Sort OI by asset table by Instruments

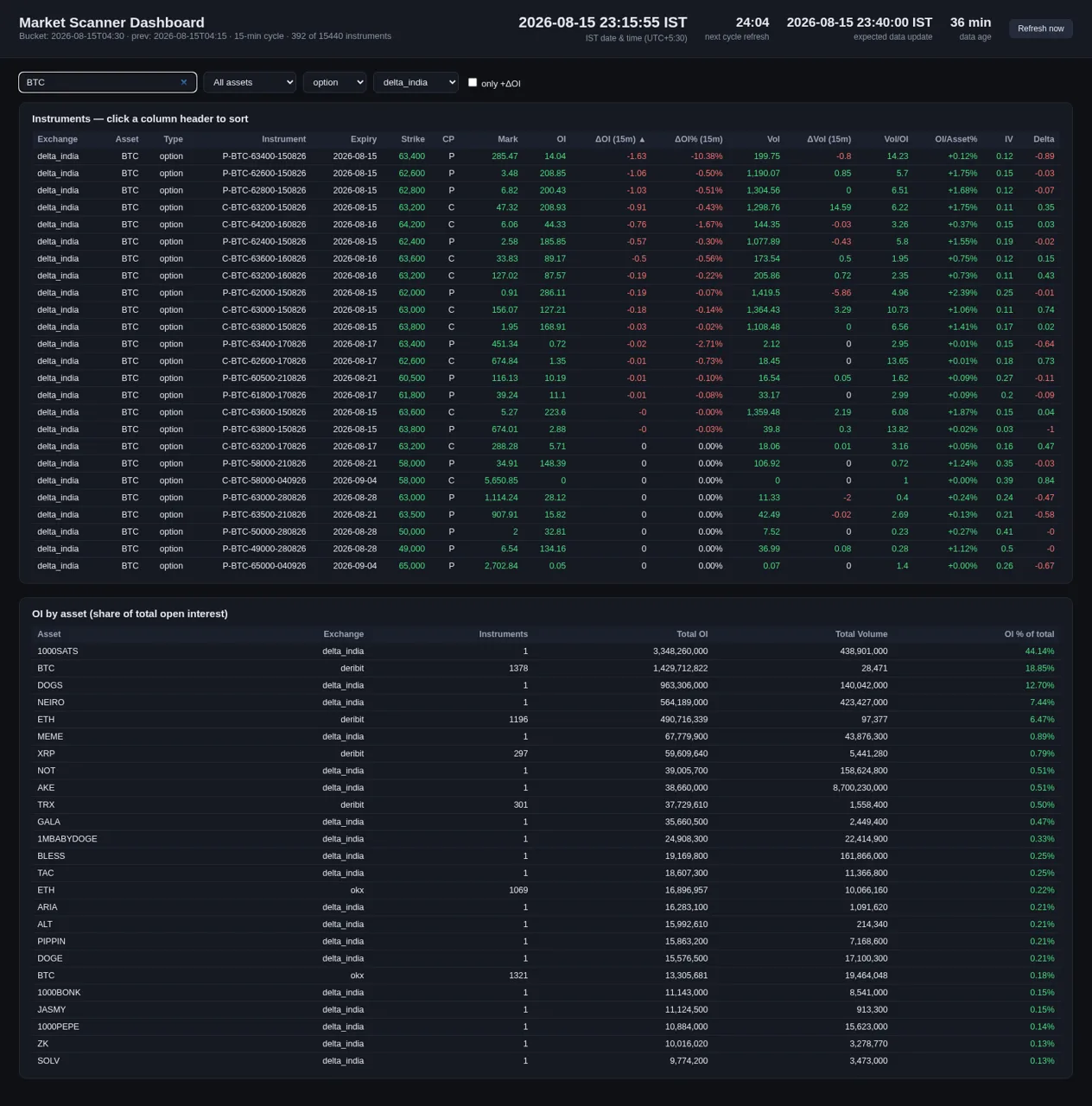(503, 634)
